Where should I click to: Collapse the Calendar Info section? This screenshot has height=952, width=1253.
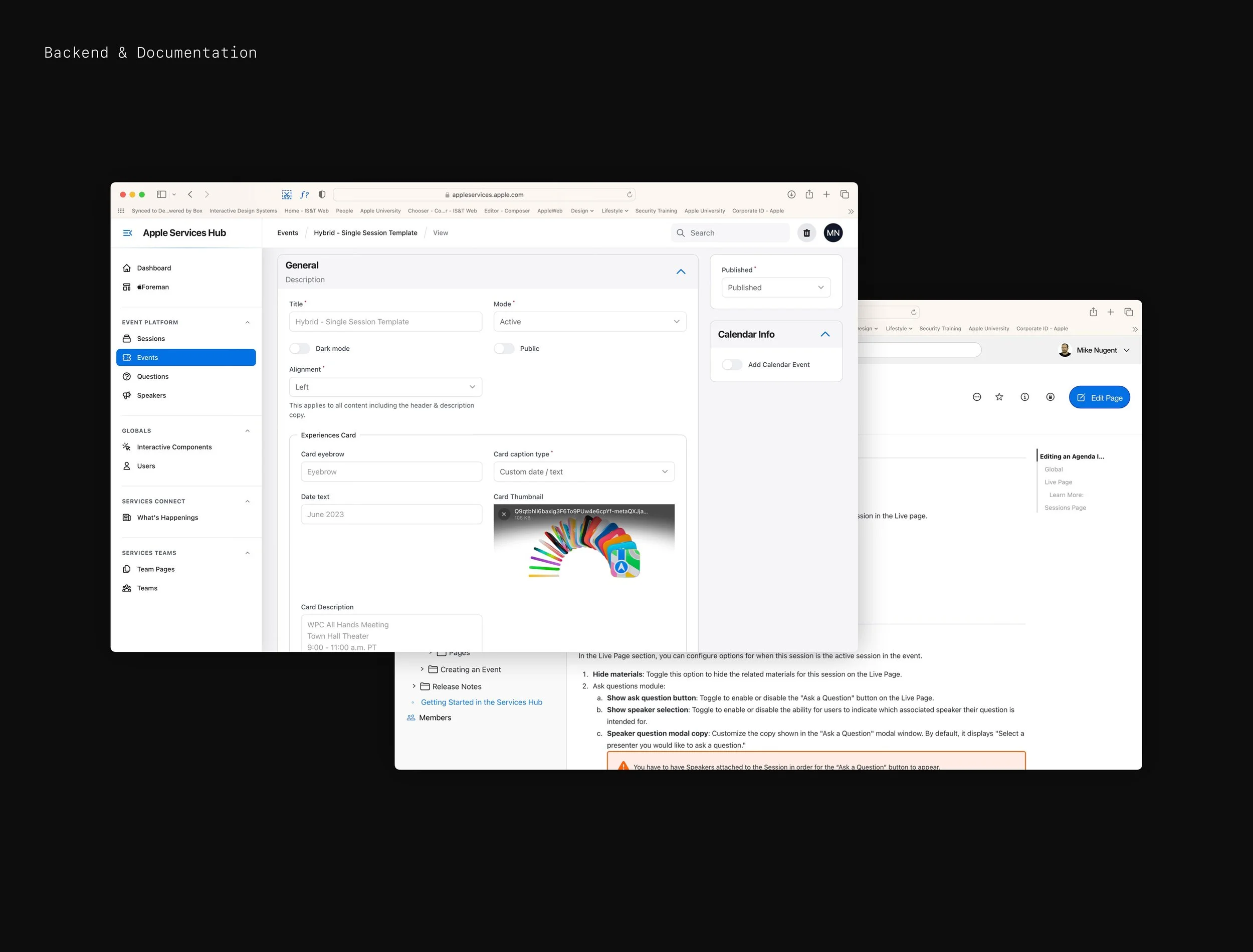pos(825,334)
